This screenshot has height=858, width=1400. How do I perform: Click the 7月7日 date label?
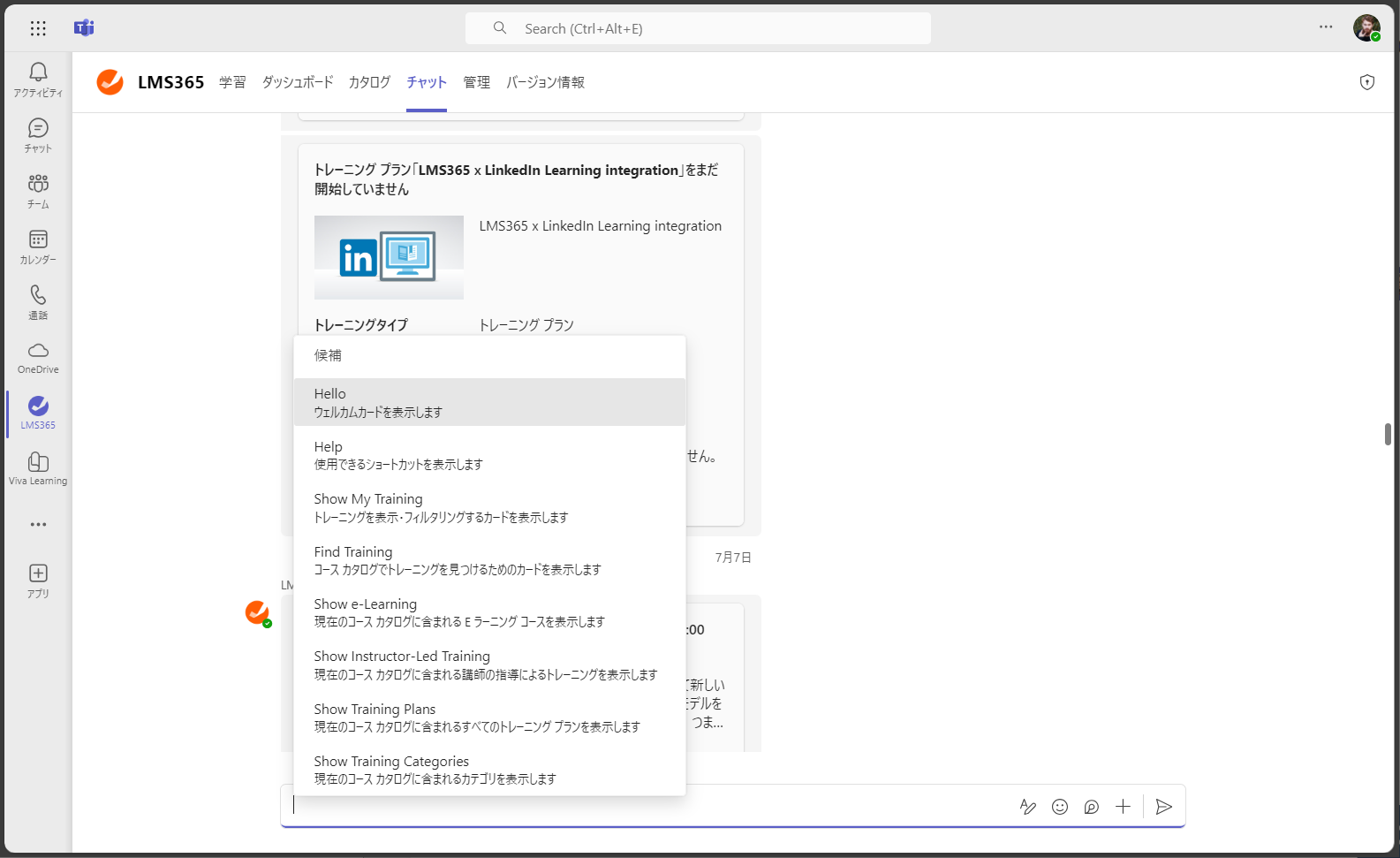pyautogui.click(x=733, y=558)
